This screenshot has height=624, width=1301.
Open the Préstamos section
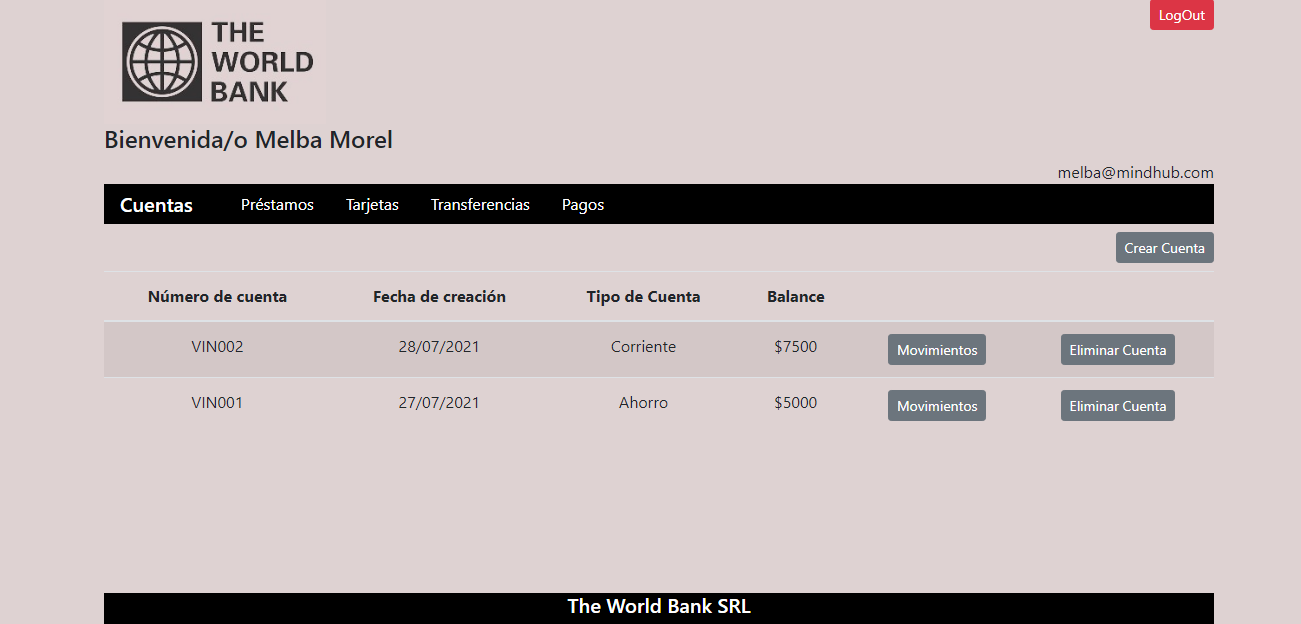[x=277, y=204]
